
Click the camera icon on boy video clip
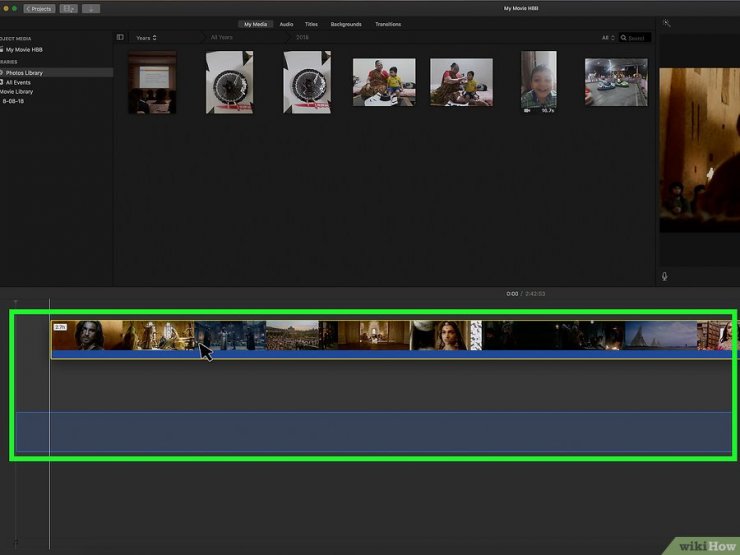pos(527,110)
